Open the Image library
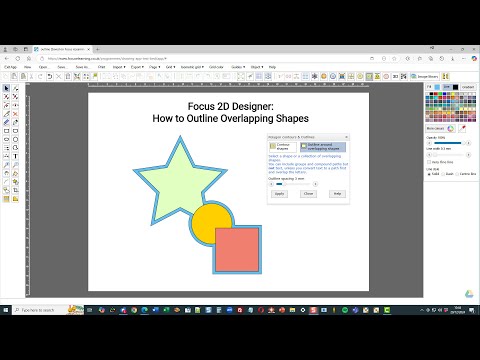The width and height of the screenshot is (480, 360). 424,76
